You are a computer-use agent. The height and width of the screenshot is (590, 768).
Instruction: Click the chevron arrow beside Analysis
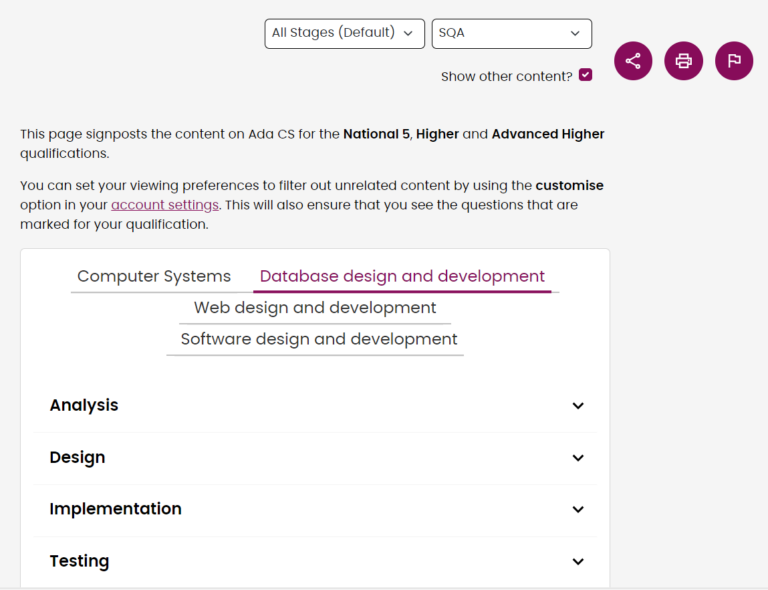click(578, 406)
